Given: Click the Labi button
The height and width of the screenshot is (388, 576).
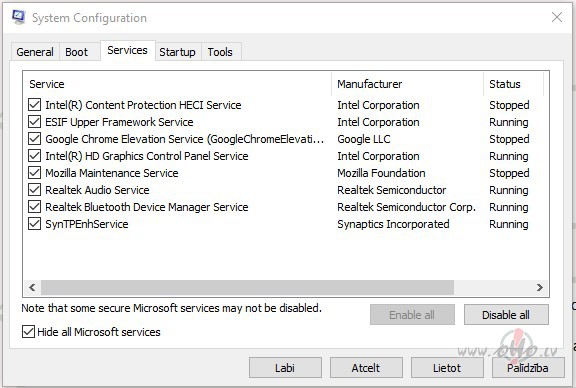Looking at the screenshot, I should point(285,368).
